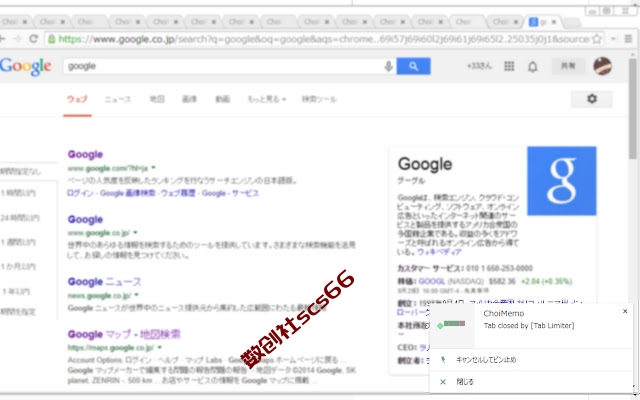Viewport: 640px width, 400px height.
Task: Open the notifications bell
Action: pyautogui.click(x=532, y=67)
